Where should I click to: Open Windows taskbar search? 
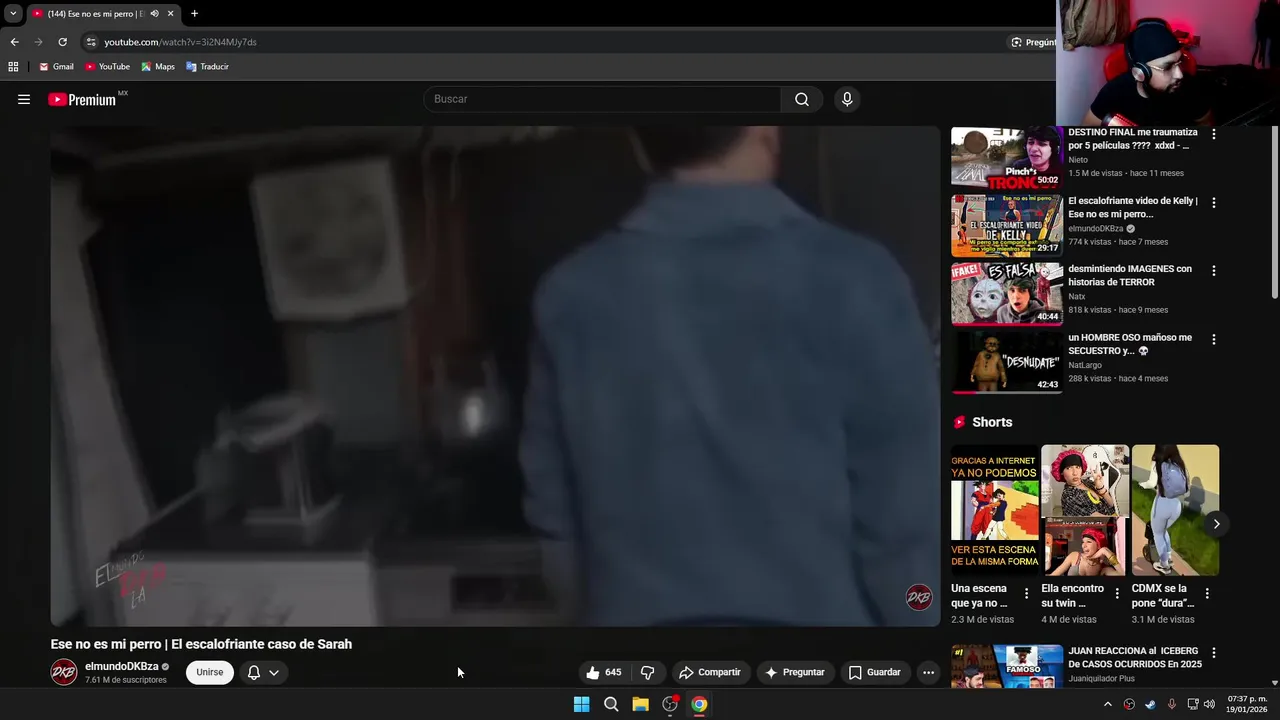point(611,704)
